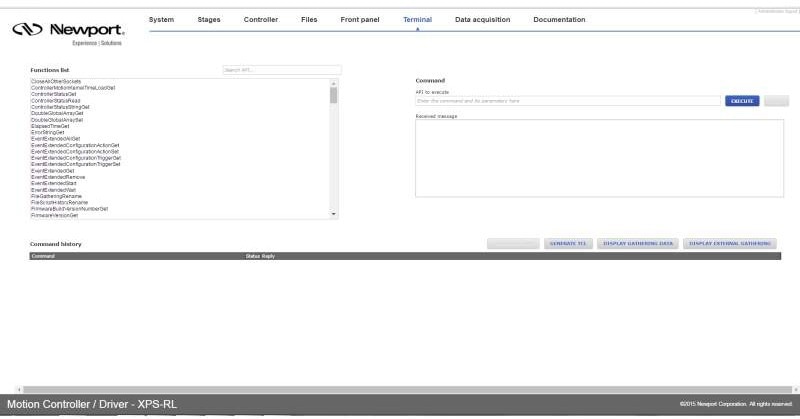This screenshot has width=800, height=419.
Task: Click inside the Received message box
Action: (599, 158)
